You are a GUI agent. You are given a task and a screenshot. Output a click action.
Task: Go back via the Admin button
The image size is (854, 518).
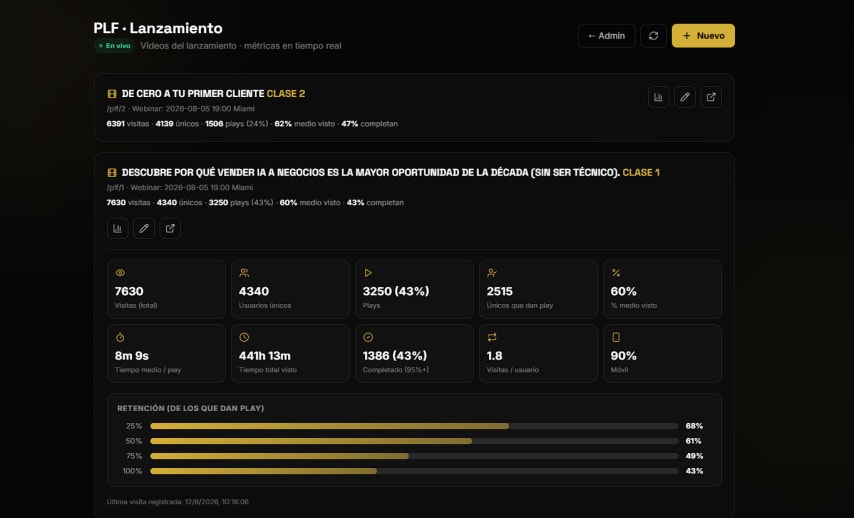[x=606, y=35]
